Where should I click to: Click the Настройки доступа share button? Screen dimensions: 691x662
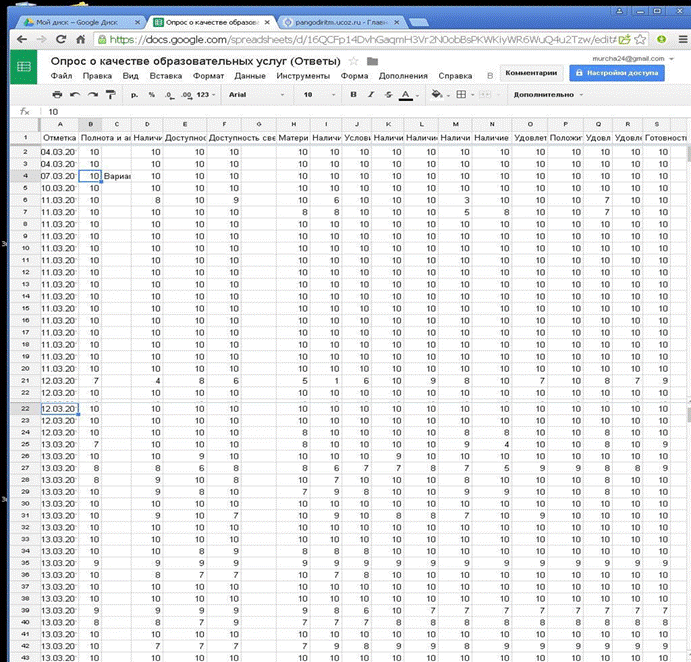click(x=617, y=73)
